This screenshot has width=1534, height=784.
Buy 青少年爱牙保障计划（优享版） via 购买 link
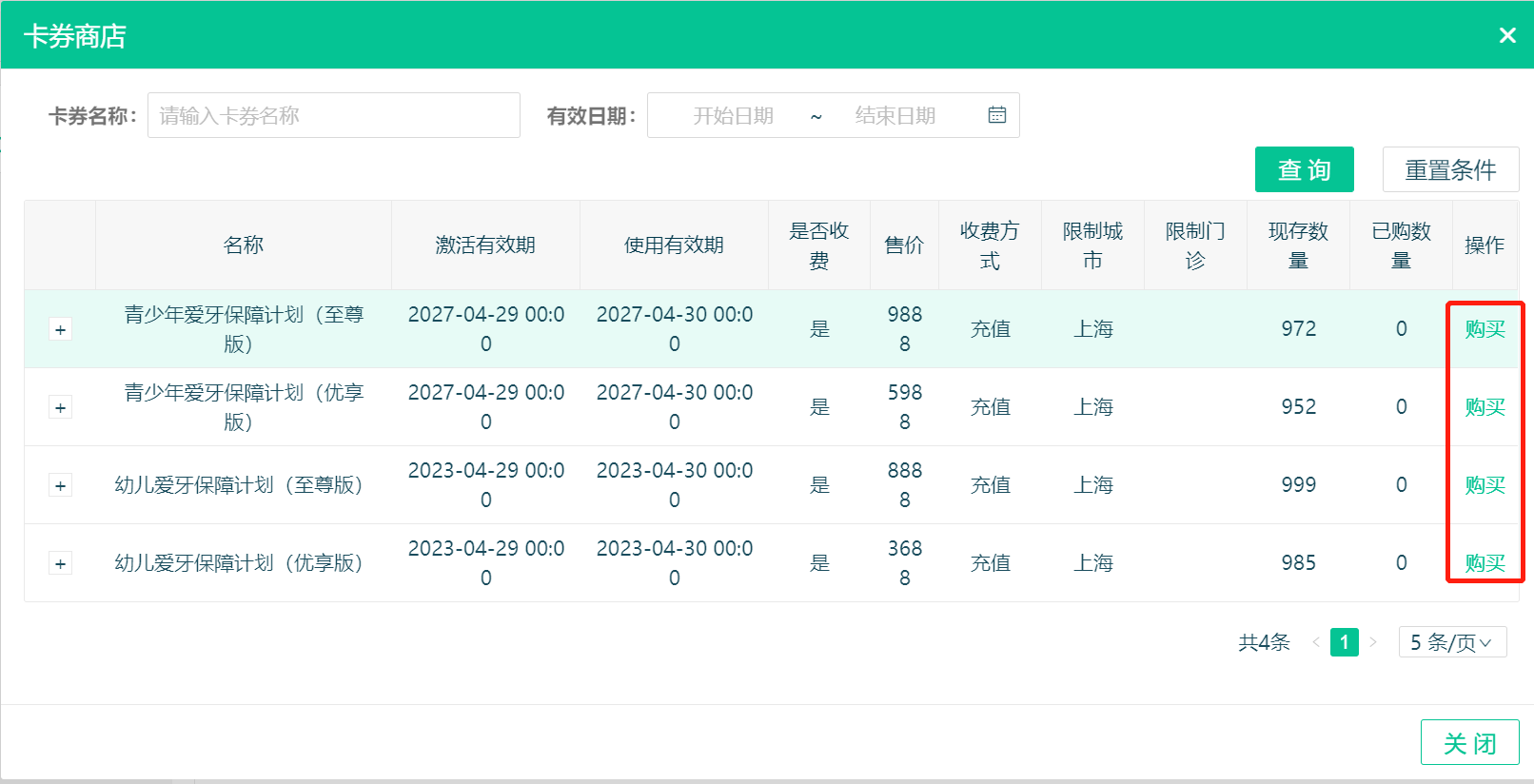[1485, 407]
